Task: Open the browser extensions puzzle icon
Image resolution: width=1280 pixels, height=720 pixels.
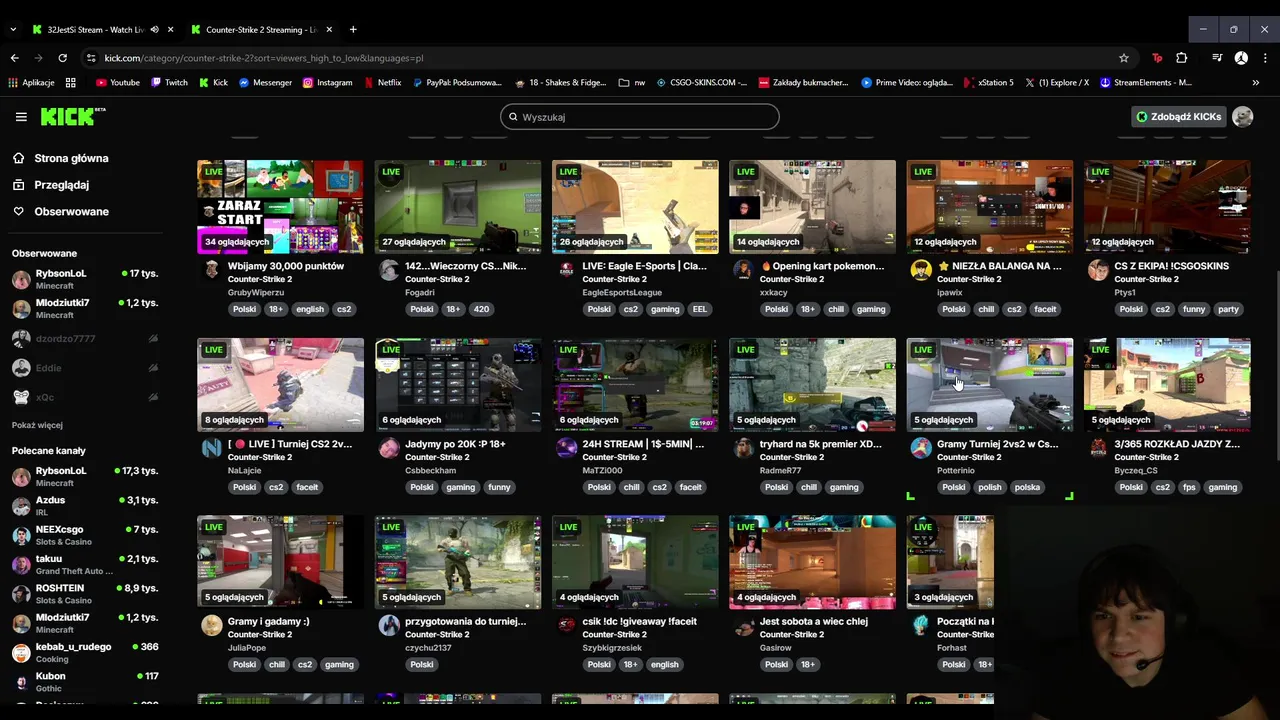Action: click(1182, 58)
